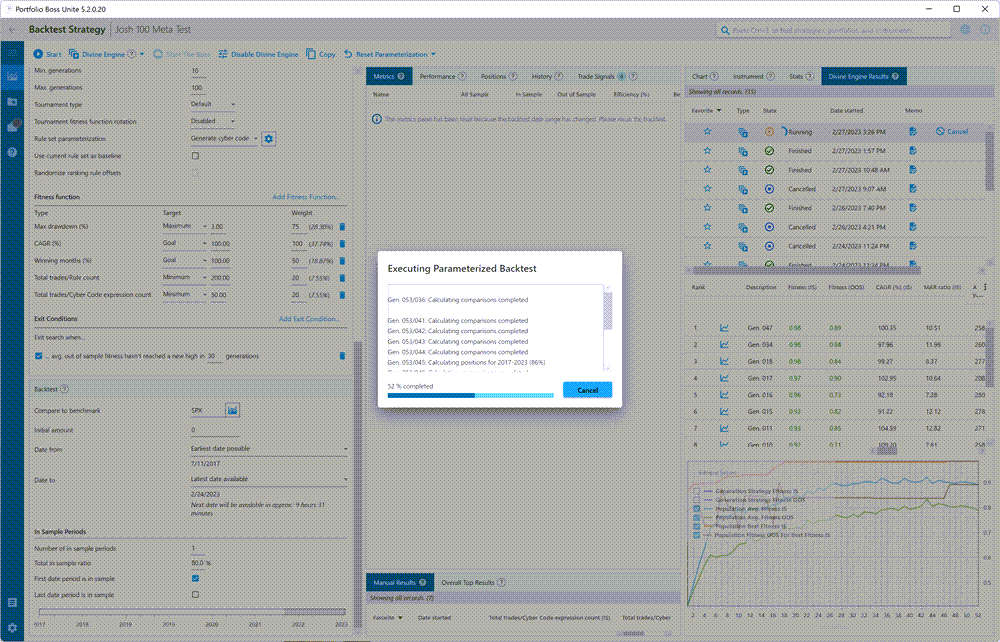Switch to the Performance tab
The width and height of the screenshot is (1000, 642).
tap(442, 77)
